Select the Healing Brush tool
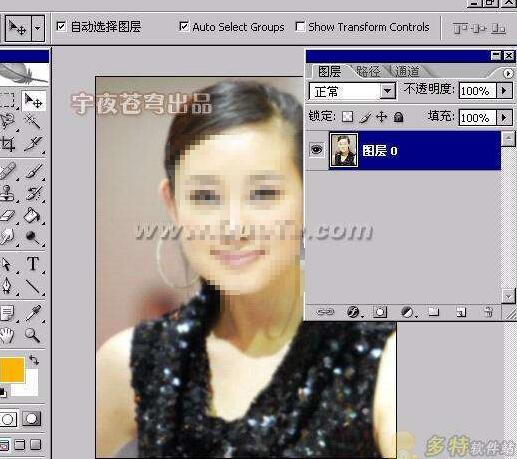The image size is (517, 459). tap(7, 171)
